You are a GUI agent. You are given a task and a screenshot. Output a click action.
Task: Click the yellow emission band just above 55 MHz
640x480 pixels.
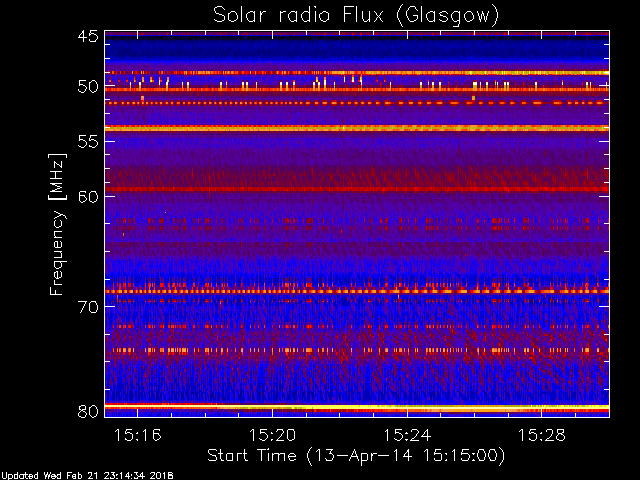(356, 128)
